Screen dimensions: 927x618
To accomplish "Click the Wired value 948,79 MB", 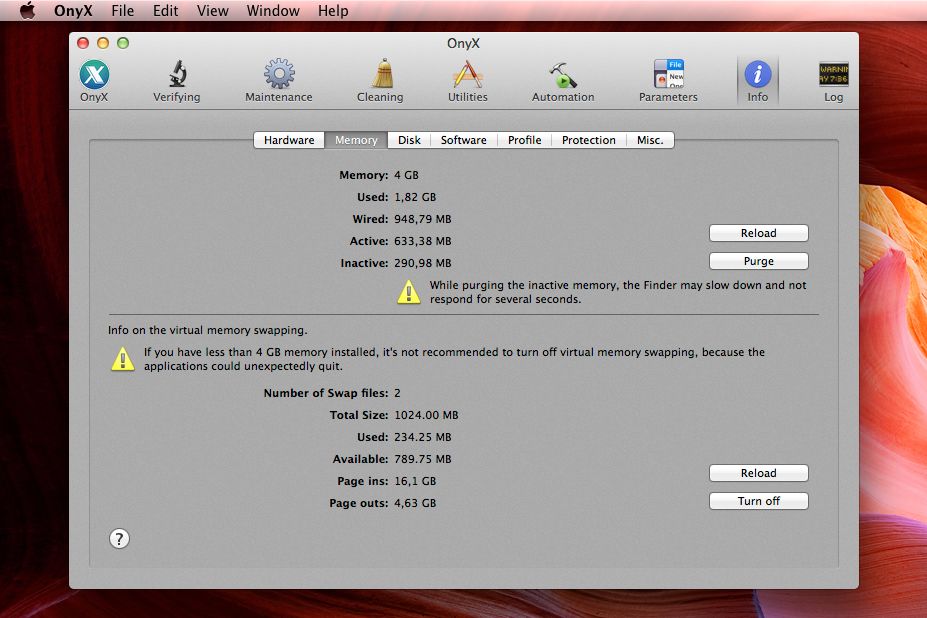I will [x=423, y=219].
